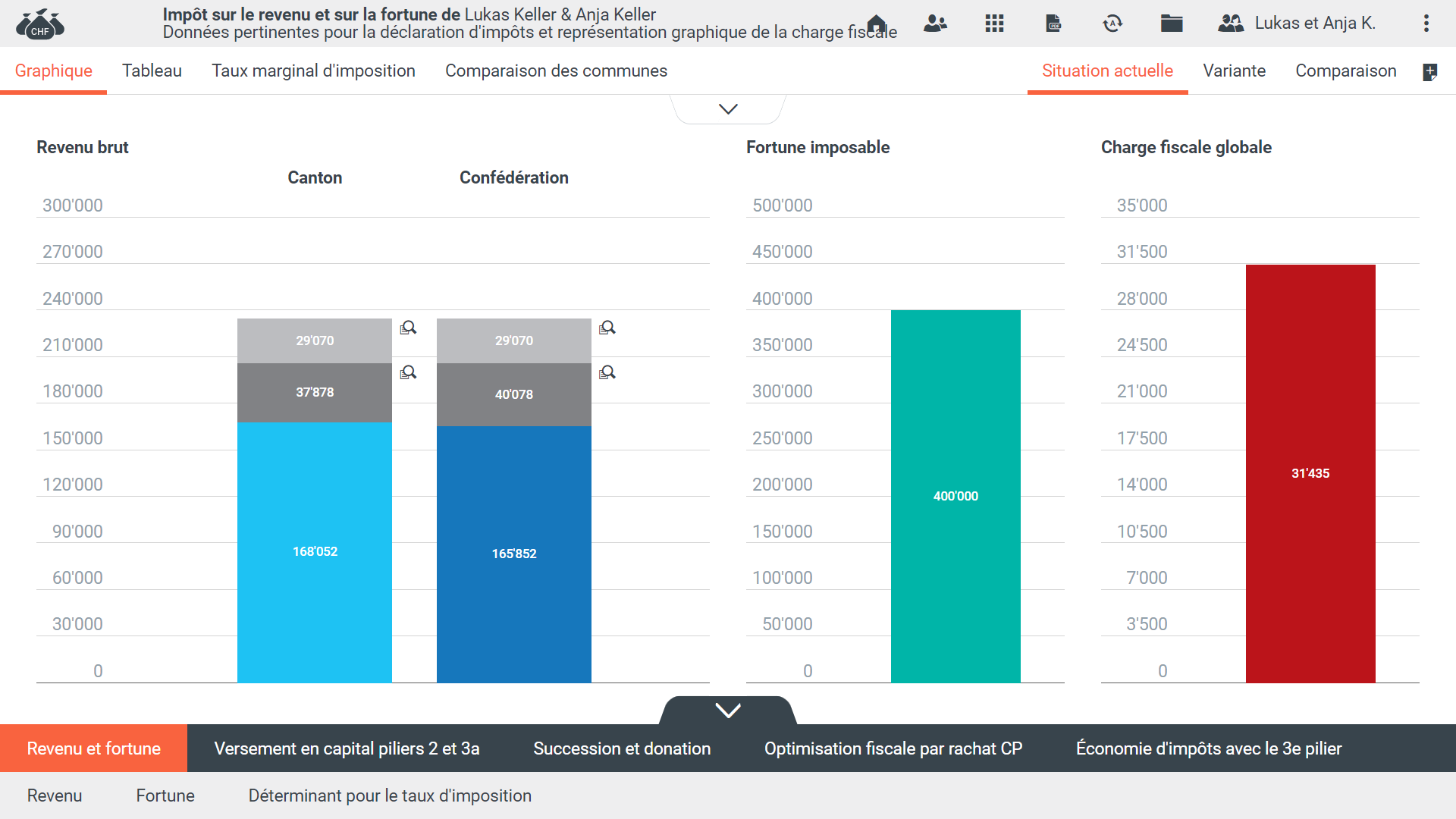This screenshot has height=819, width=1456.
Task: Open the three-dot overflow menu
Action: click(1426, 24)
